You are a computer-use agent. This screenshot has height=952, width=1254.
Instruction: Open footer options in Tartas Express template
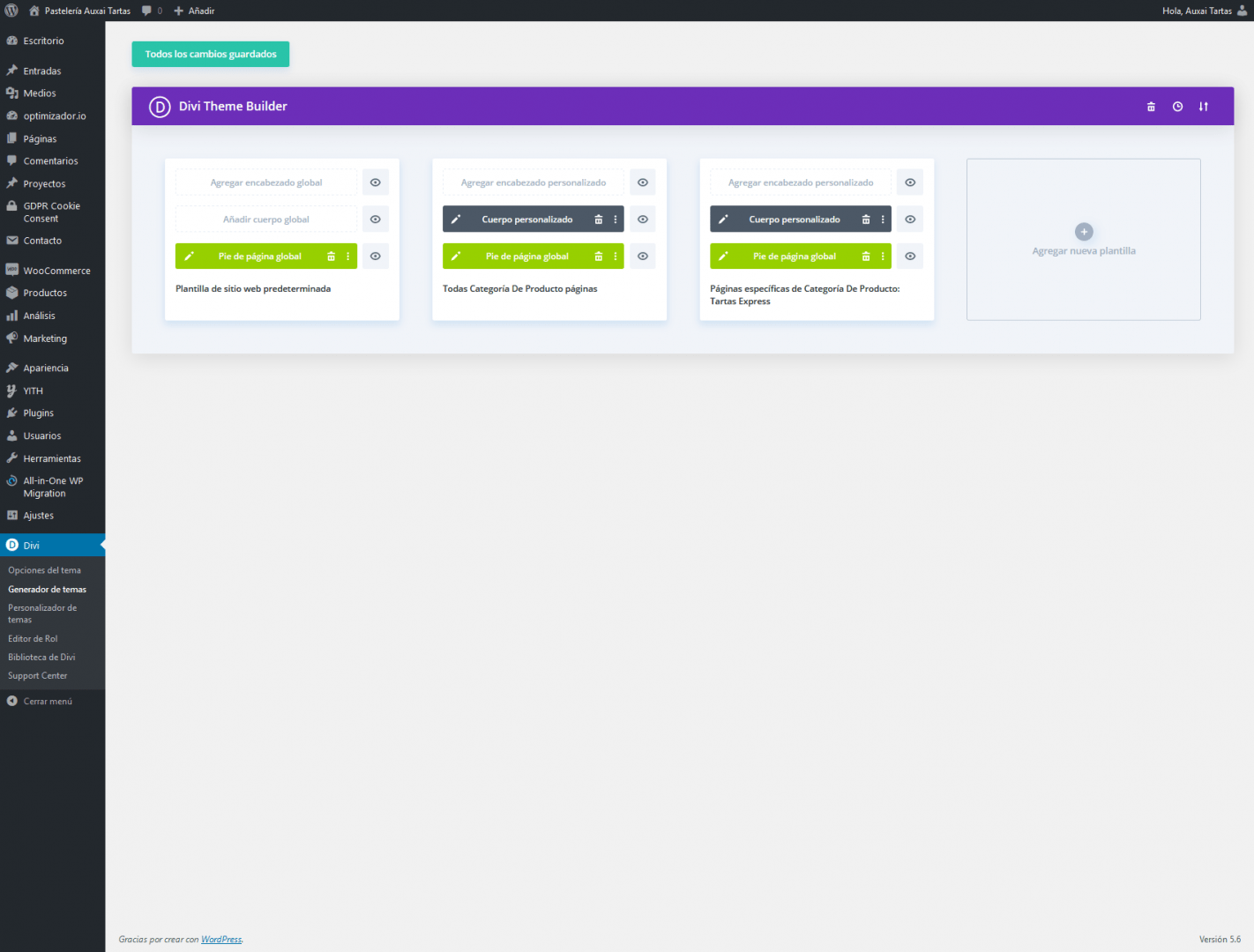[x=883, y=257]
